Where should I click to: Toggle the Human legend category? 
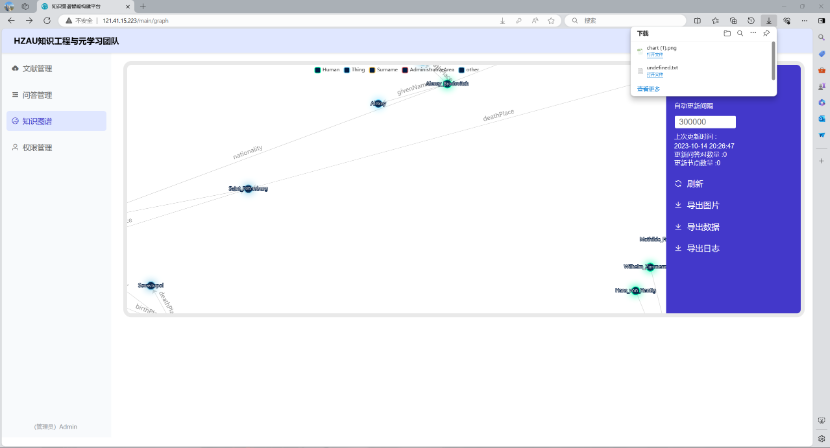pyautogui.click(x=328, y=70)
